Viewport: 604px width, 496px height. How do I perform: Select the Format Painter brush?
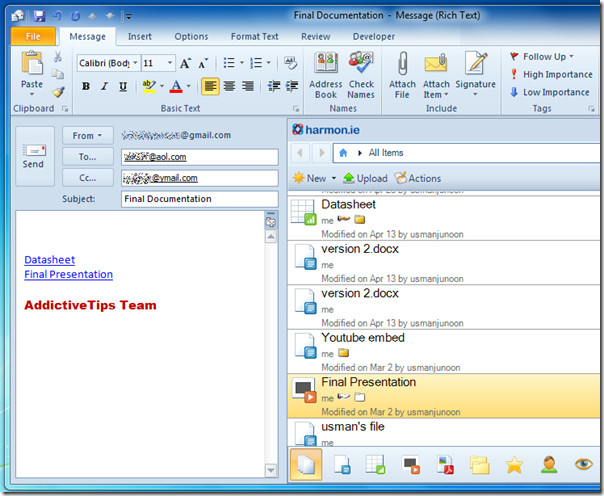pyautogui.click(x=58, y=92)
